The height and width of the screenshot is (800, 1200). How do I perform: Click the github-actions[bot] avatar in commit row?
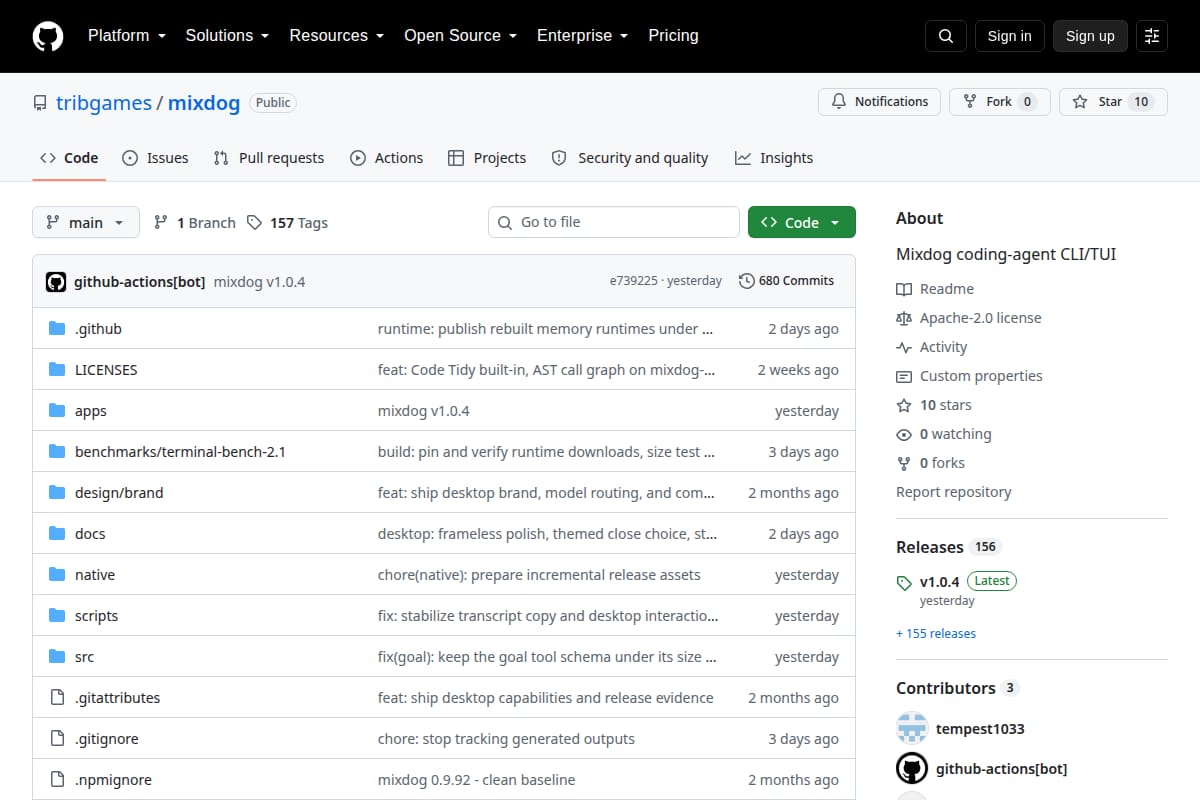pos(56,281)
